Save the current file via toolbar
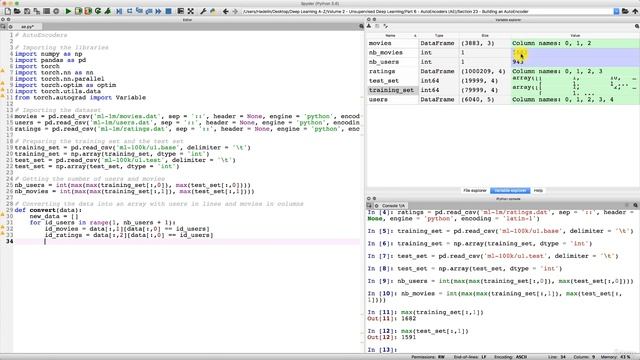 (27, 11)
